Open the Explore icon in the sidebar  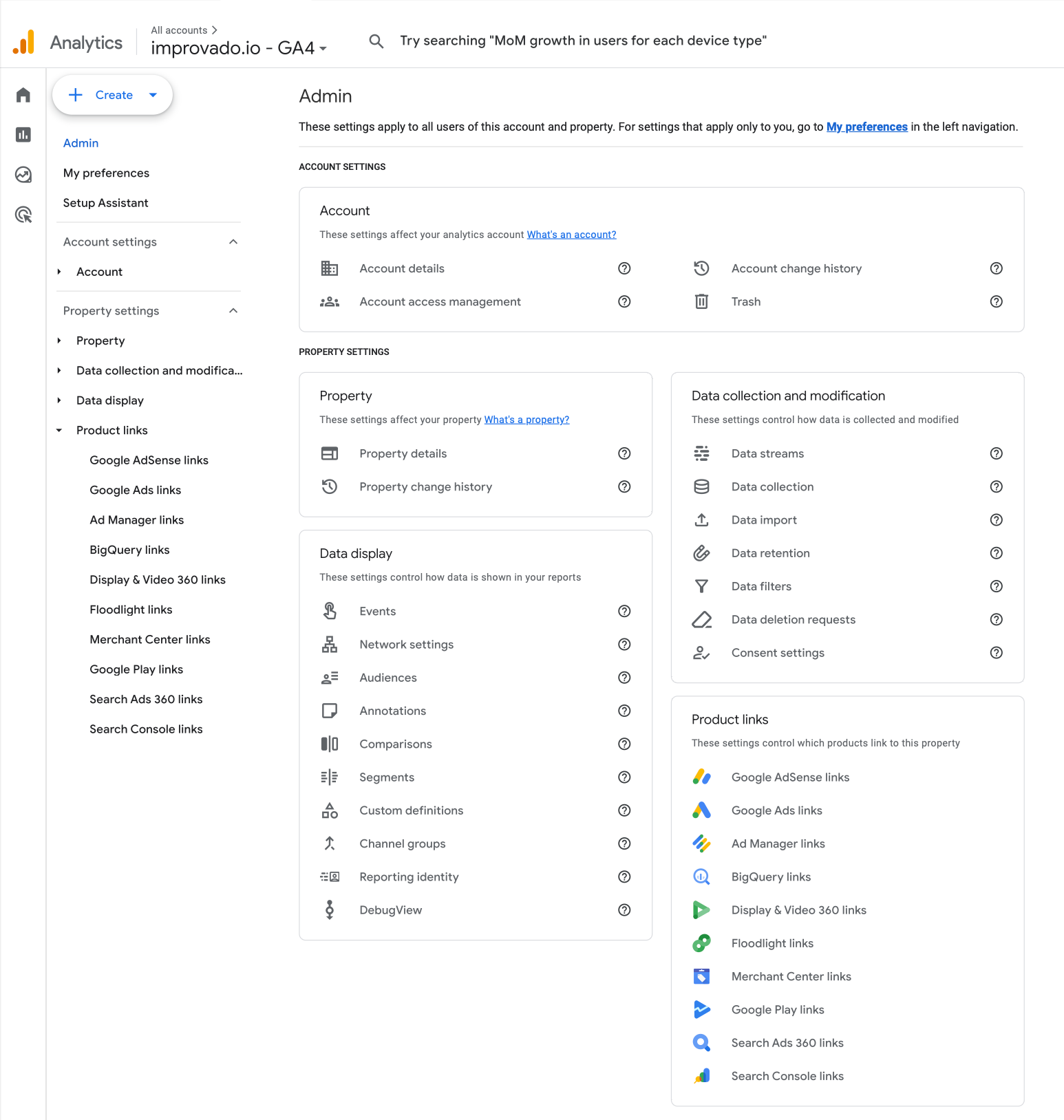(x=23, y=175)
